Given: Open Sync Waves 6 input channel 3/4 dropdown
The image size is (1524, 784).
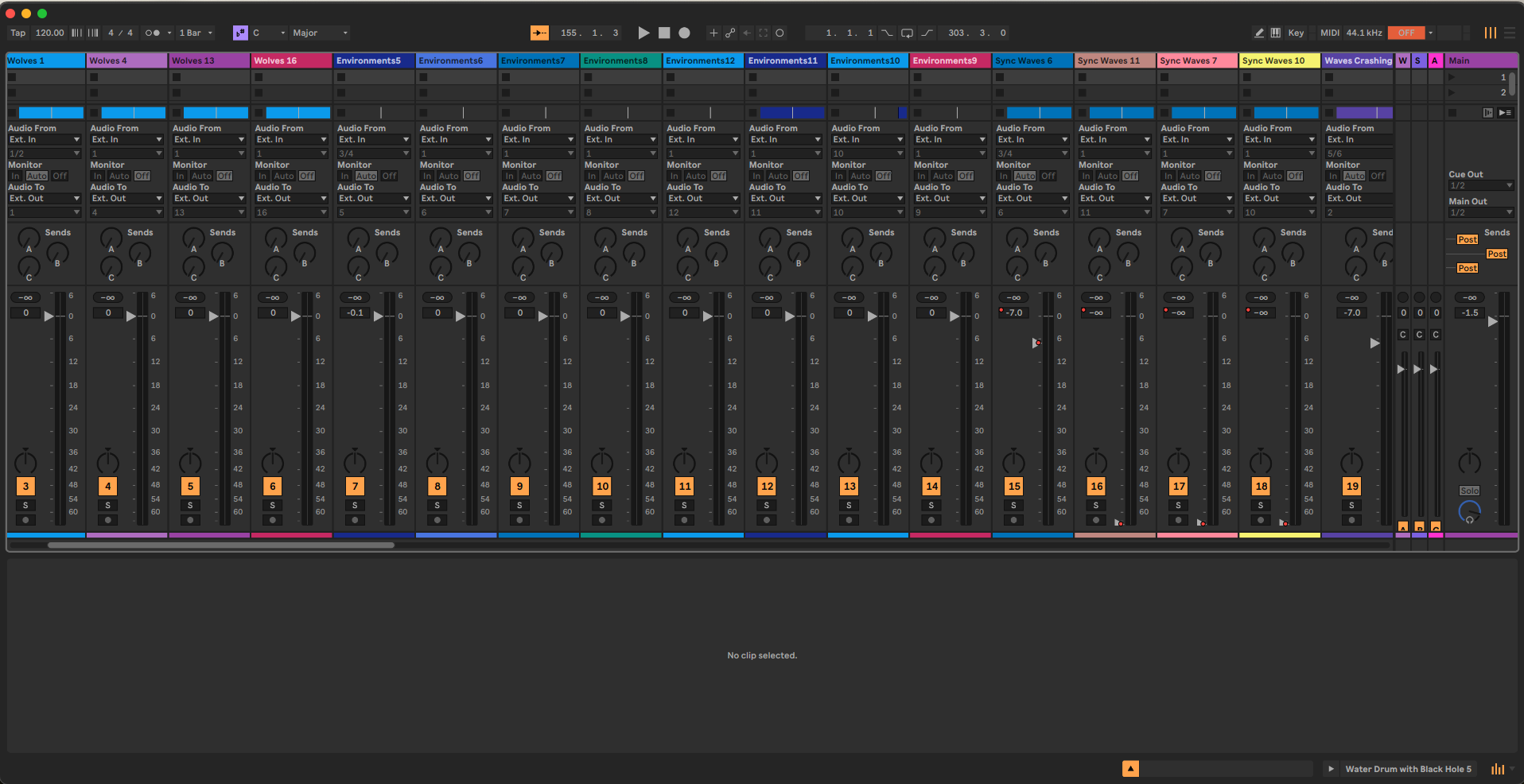Looking at the screenshot, I should tap(1032, 153).
